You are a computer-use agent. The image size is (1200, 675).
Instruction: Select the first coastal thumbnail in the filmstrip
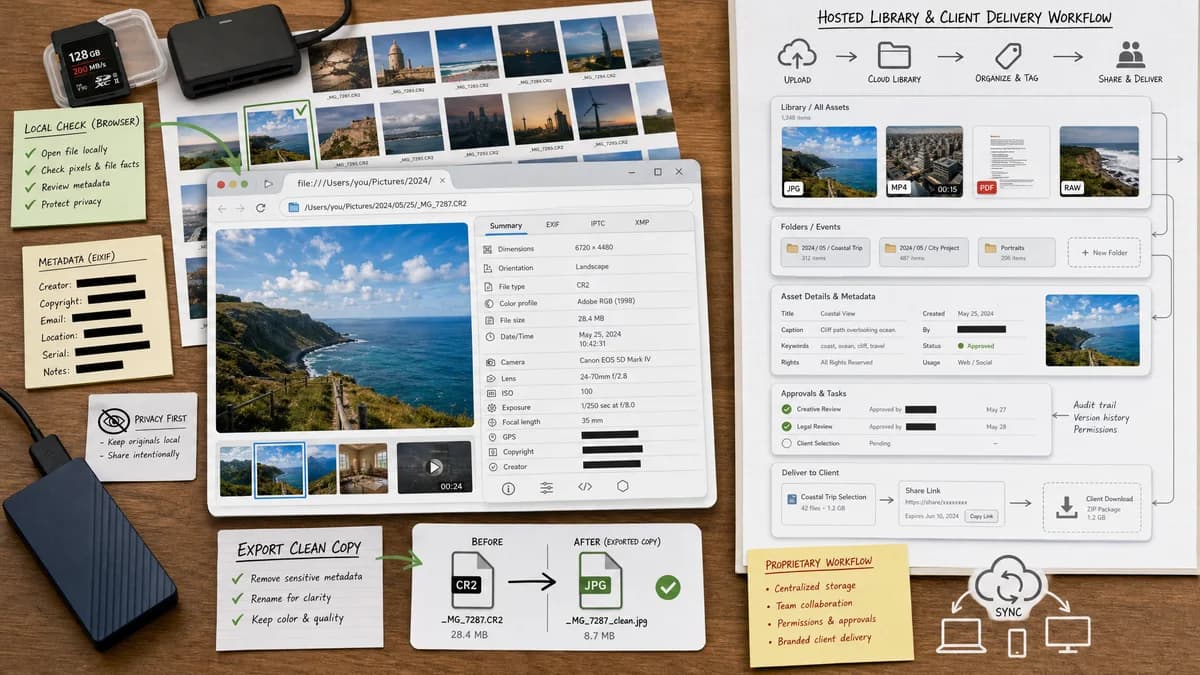[235, 470]
